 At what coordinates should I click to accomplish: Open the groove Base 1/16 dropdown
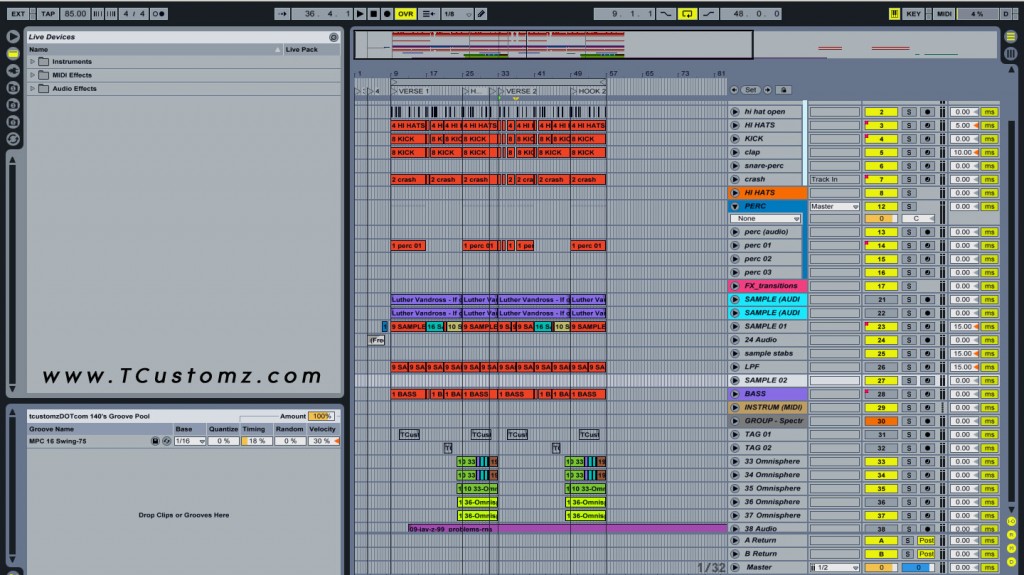190,441
